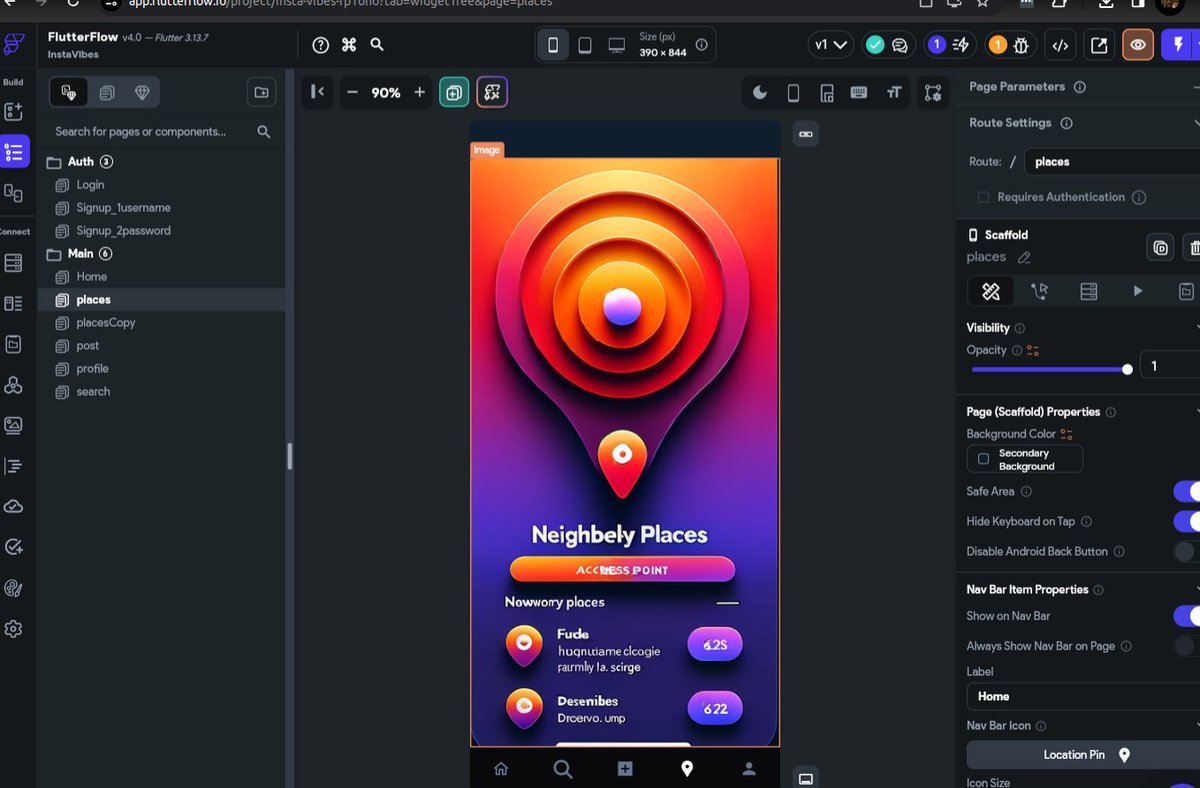Enable Disable Android Back Button
The image size is (1200, 788).
click(1190, 551)
